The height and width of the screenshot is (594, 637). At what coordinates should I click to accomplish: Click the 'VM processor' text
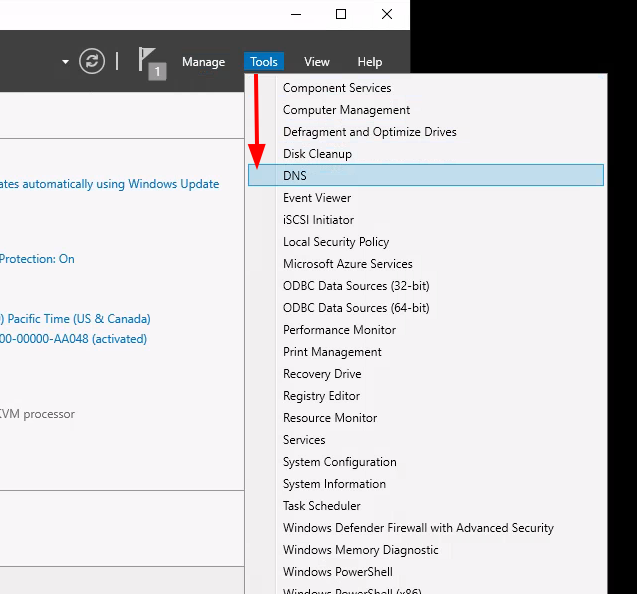(x=37, y=414)
